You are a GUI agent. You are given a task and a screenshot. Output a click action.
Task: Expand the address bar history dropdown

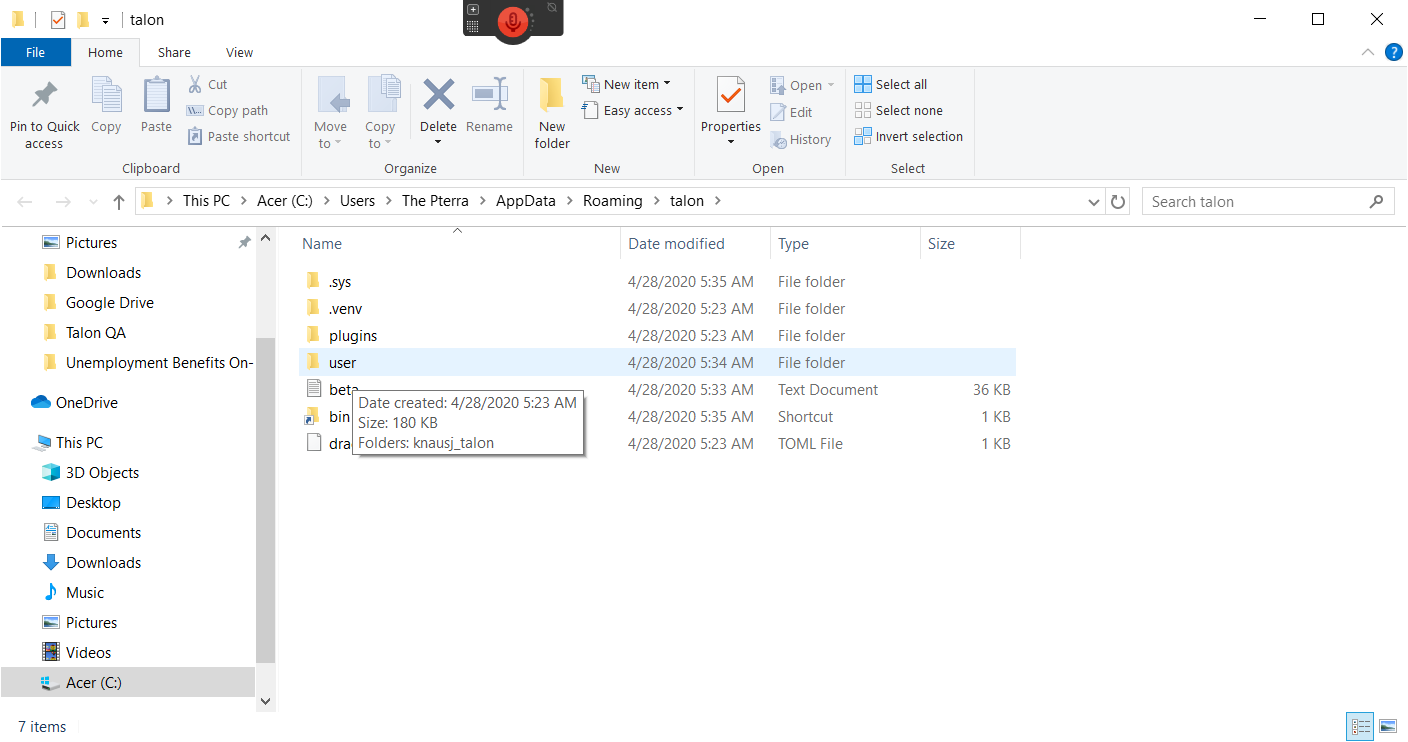1094,202
